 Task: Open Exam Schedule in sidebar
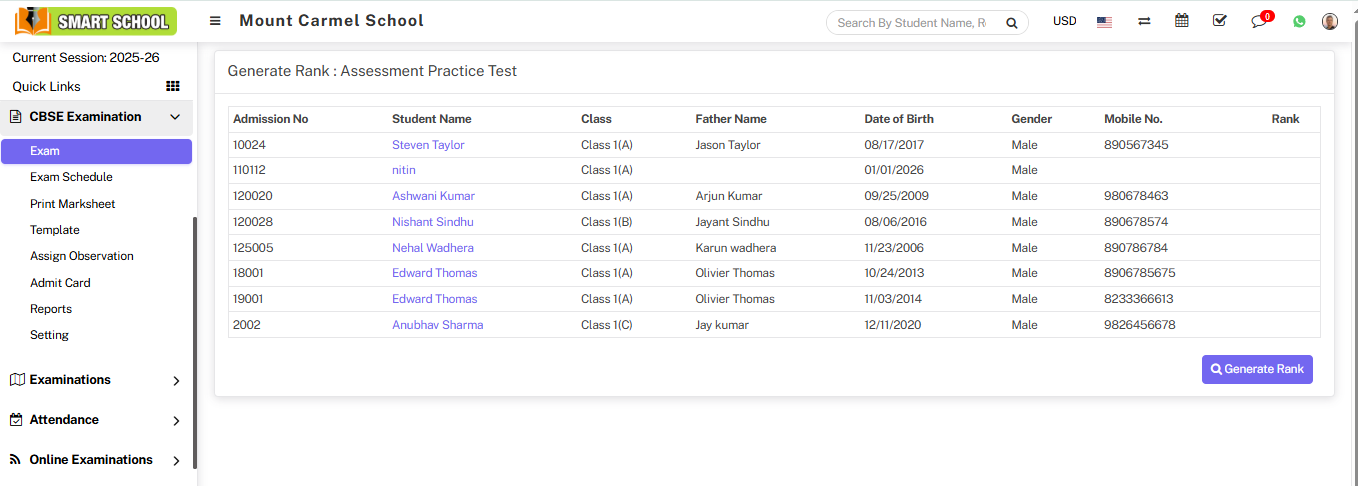[71, 177]
